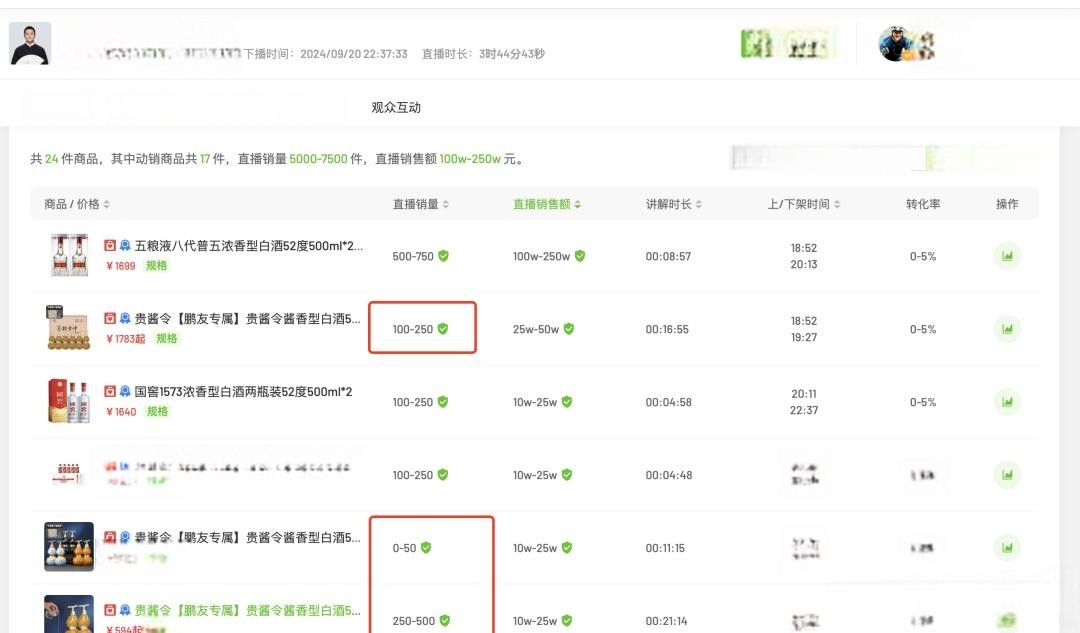Sort table by 上/下架时间 column
The height and width of the screenshot is (633, 1080).
837,205
